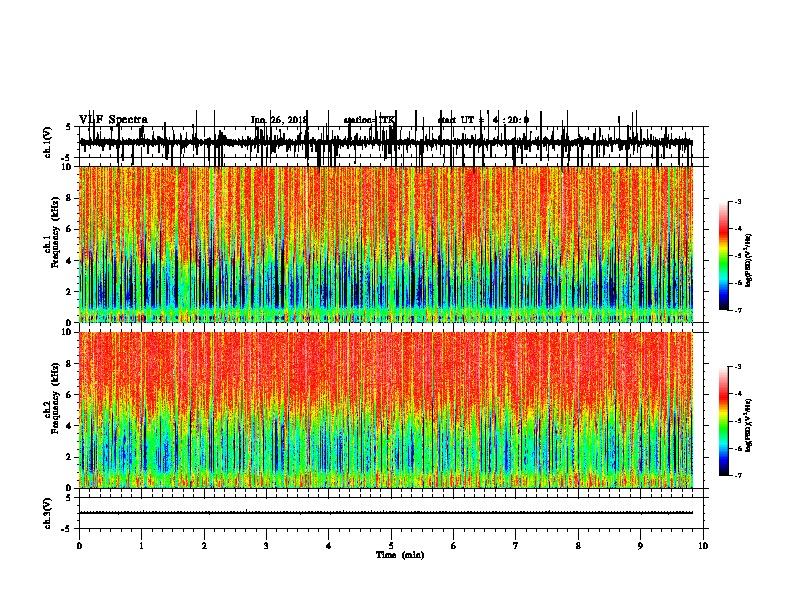Click time axis tick label '7'
Viewport: 792px width, 612px height.
[516, 546]
